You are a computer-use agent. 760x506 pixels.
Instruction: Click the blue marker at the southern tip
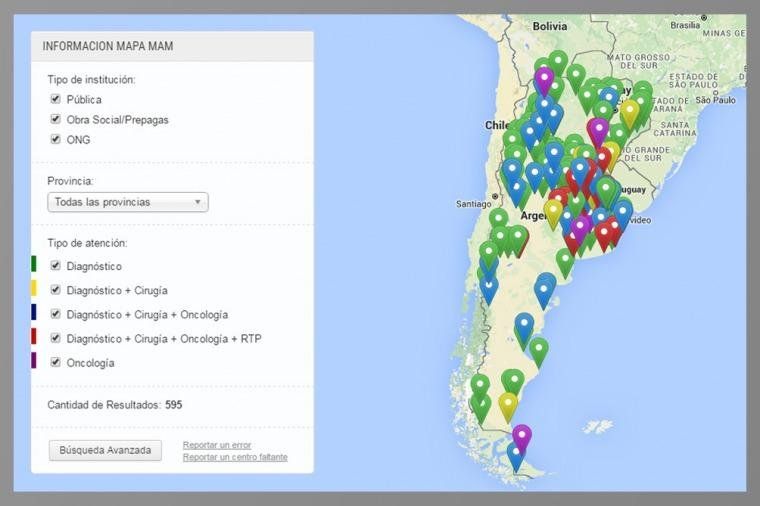pyautogui.click(x=516, y=456)
